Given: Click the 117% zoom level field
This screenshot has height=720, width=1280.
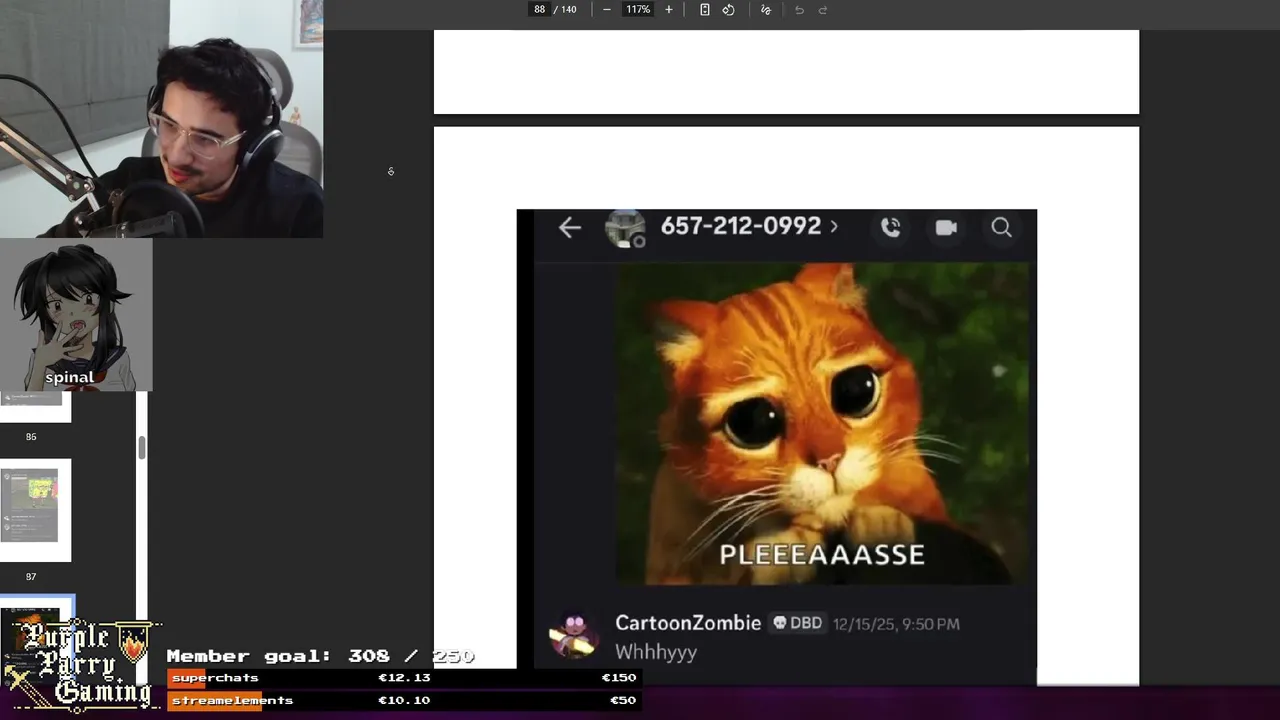Looking at the screenshot, I should (638, 9).
